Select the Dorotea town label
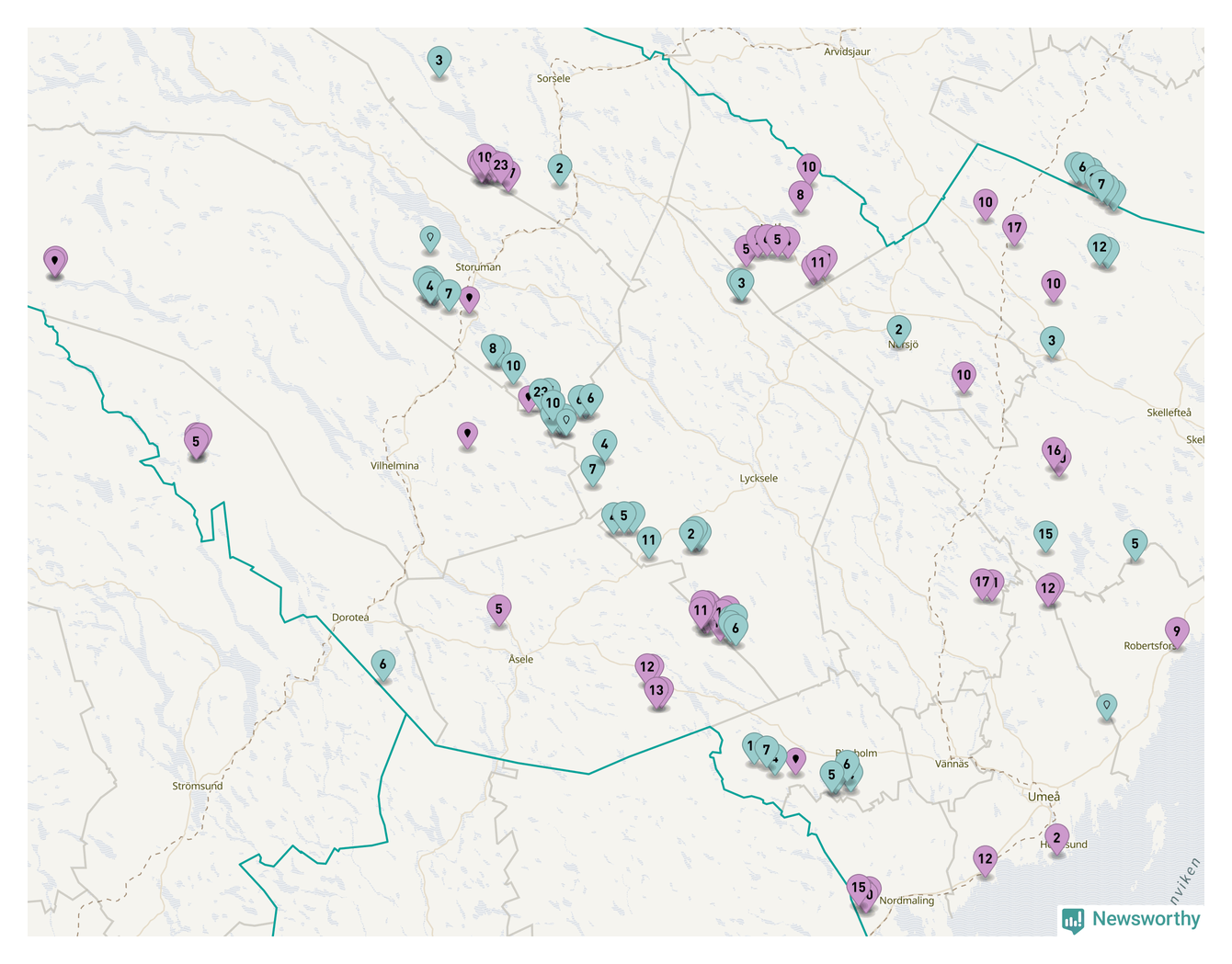1232x964 pixels. pos(350,617)
